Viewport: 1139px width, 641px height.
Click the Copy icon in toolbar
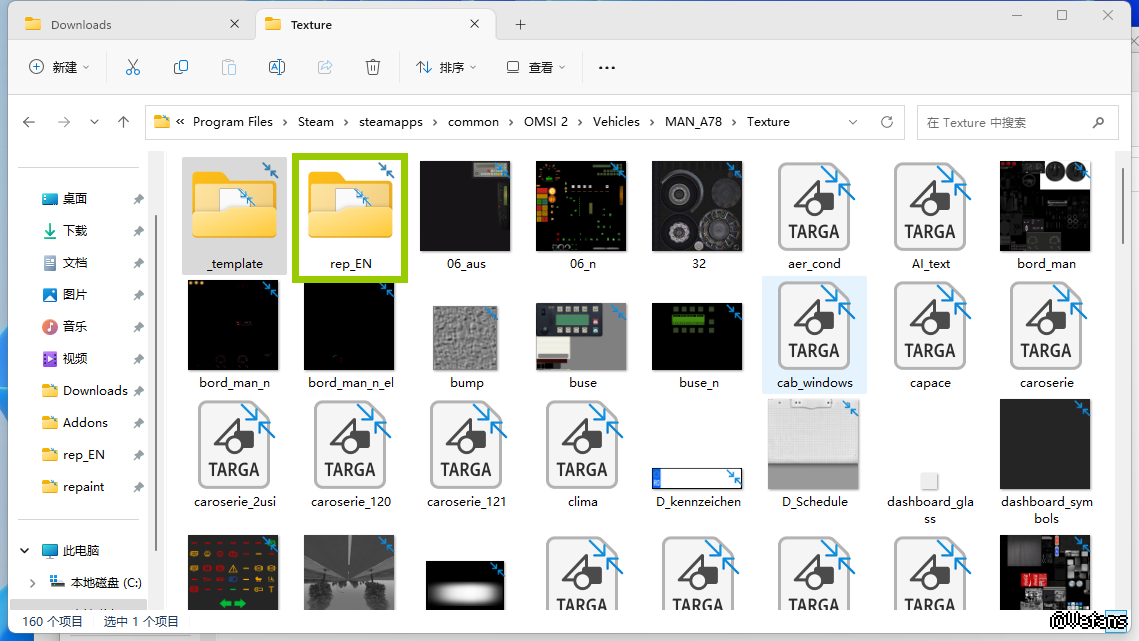pyautogui.click(x=181, y=67)
